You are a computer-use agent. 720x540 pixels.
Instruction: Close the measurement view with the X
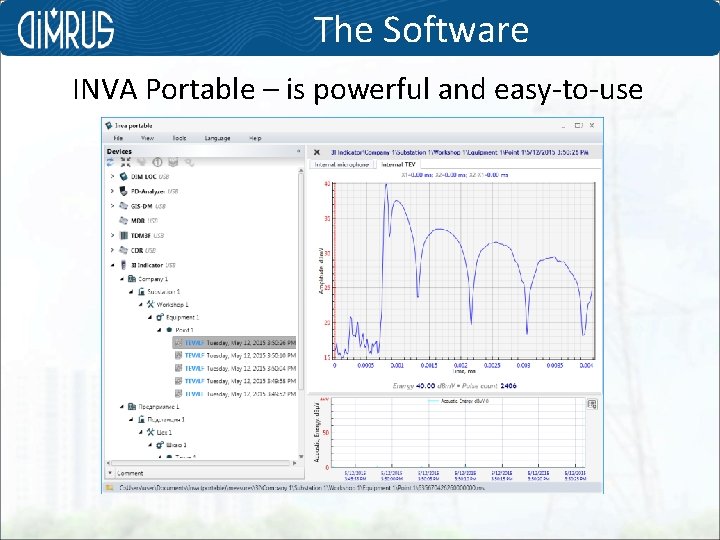pyautogui.click(x=316, y=152)
